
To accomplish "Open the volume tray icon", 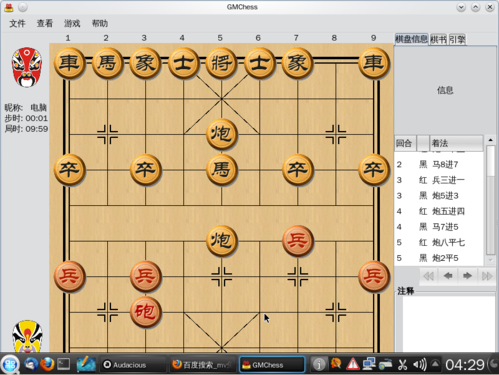I will (419, 365).
